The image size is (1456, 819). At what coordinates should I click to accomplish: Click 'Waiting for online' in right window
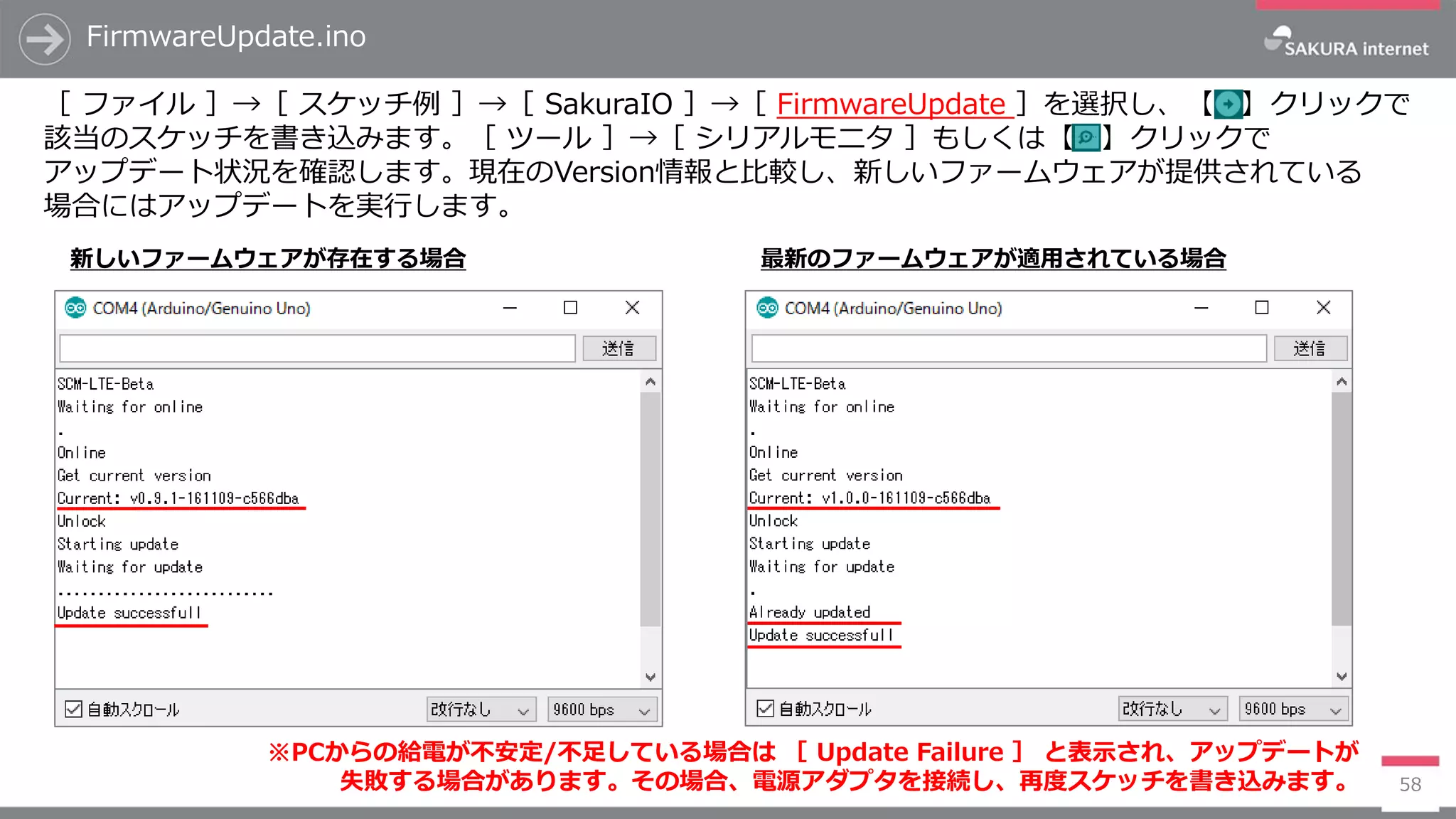pyautogui.click(x=822, y=407)
